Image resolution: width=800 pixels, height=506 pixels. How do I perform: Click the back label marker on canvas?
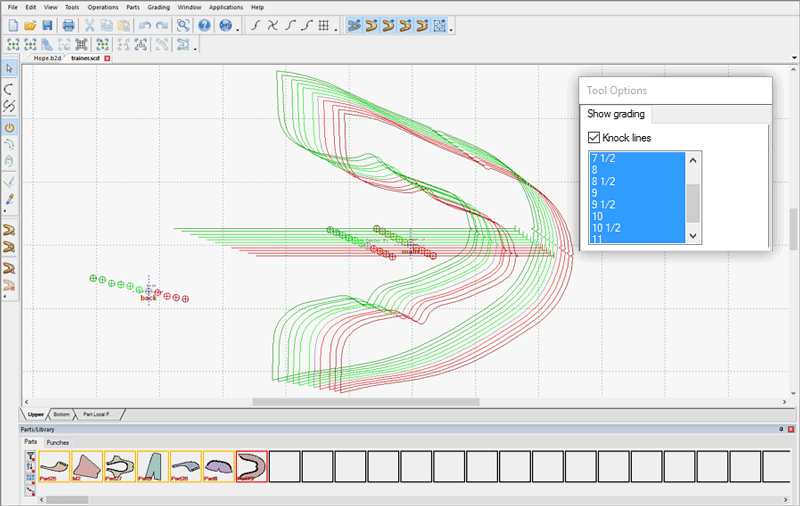(x=148, y=297)
